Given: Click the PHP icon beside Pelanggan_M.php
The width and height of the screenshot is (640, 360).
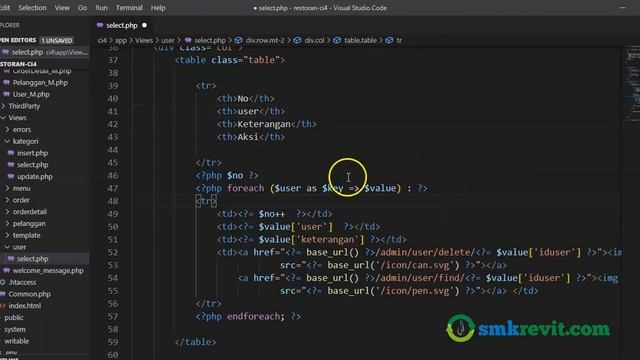Looking at the screenshot, I should (x=7, y=82).
